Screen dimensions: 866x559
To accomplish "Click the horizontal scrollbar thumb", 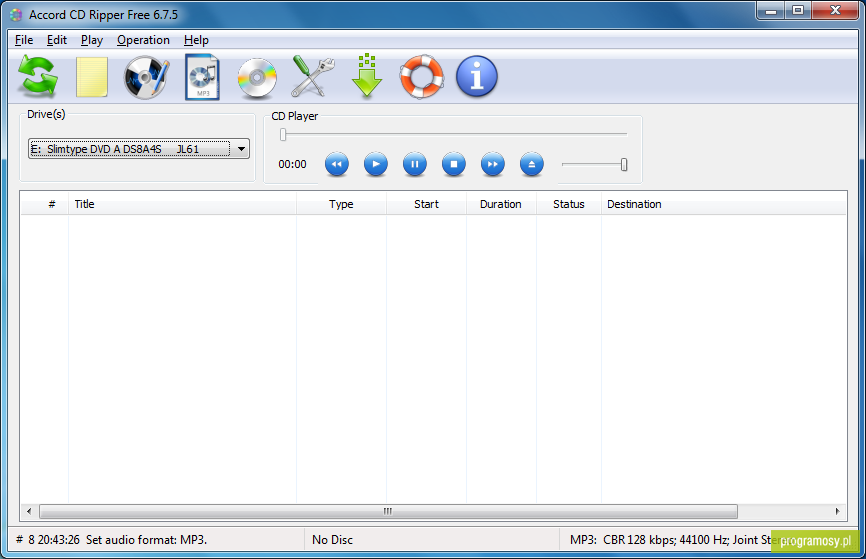I will tap(388, 511).
